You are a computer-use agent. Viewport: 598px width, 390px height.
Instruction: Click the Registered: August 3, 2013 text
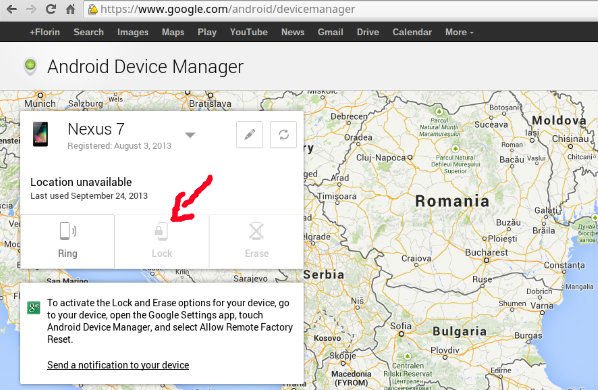pos(119,146)
